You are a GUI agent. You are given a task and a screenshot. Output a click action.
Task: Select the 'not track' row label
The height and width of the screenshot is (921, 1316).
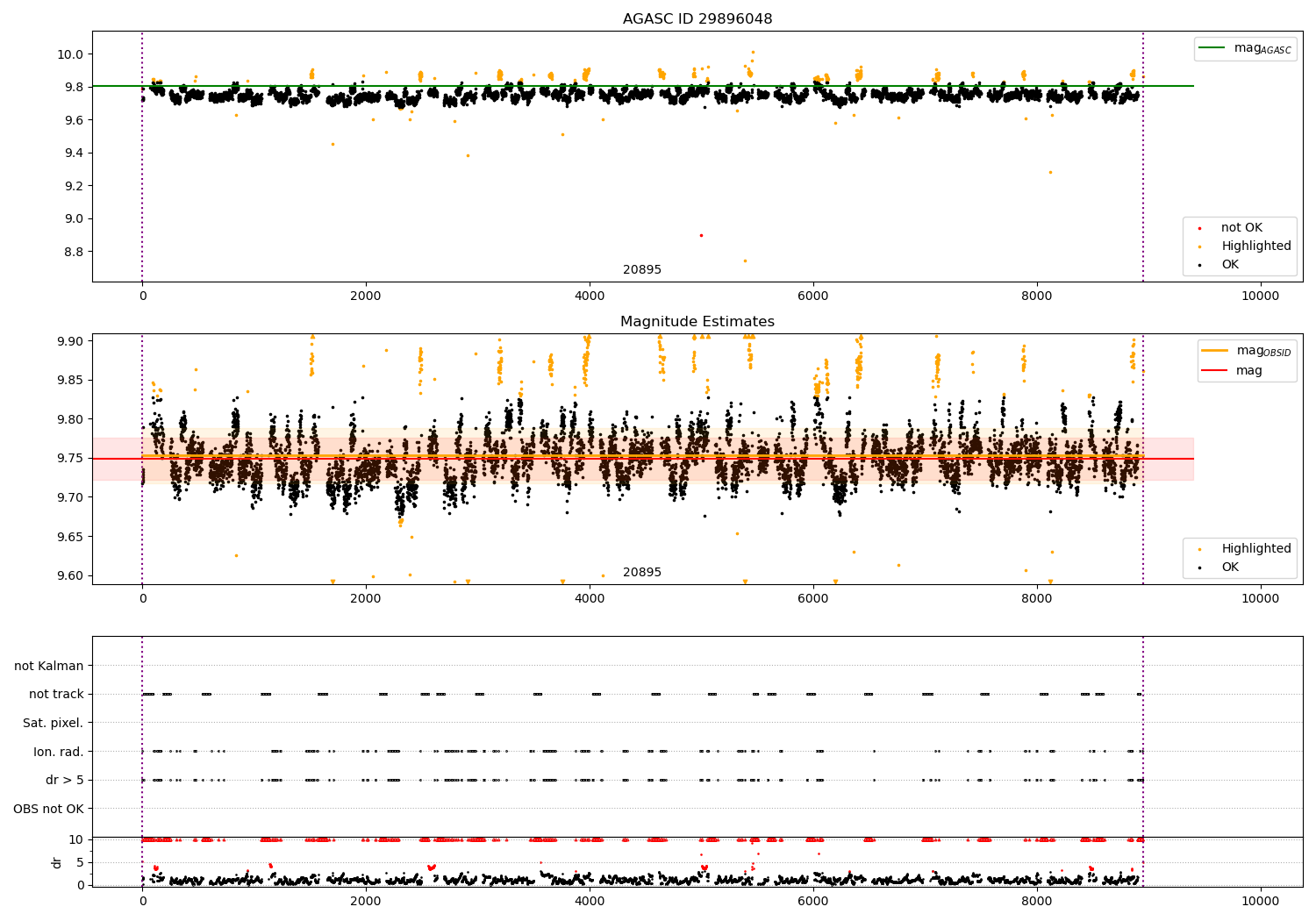coord(56,694)
